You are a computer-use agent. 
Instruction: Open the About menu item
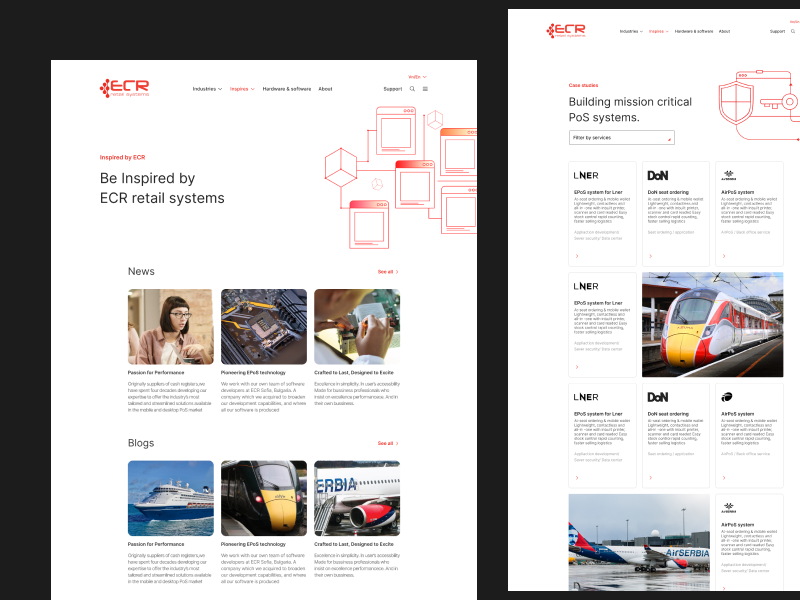point(325,88)
